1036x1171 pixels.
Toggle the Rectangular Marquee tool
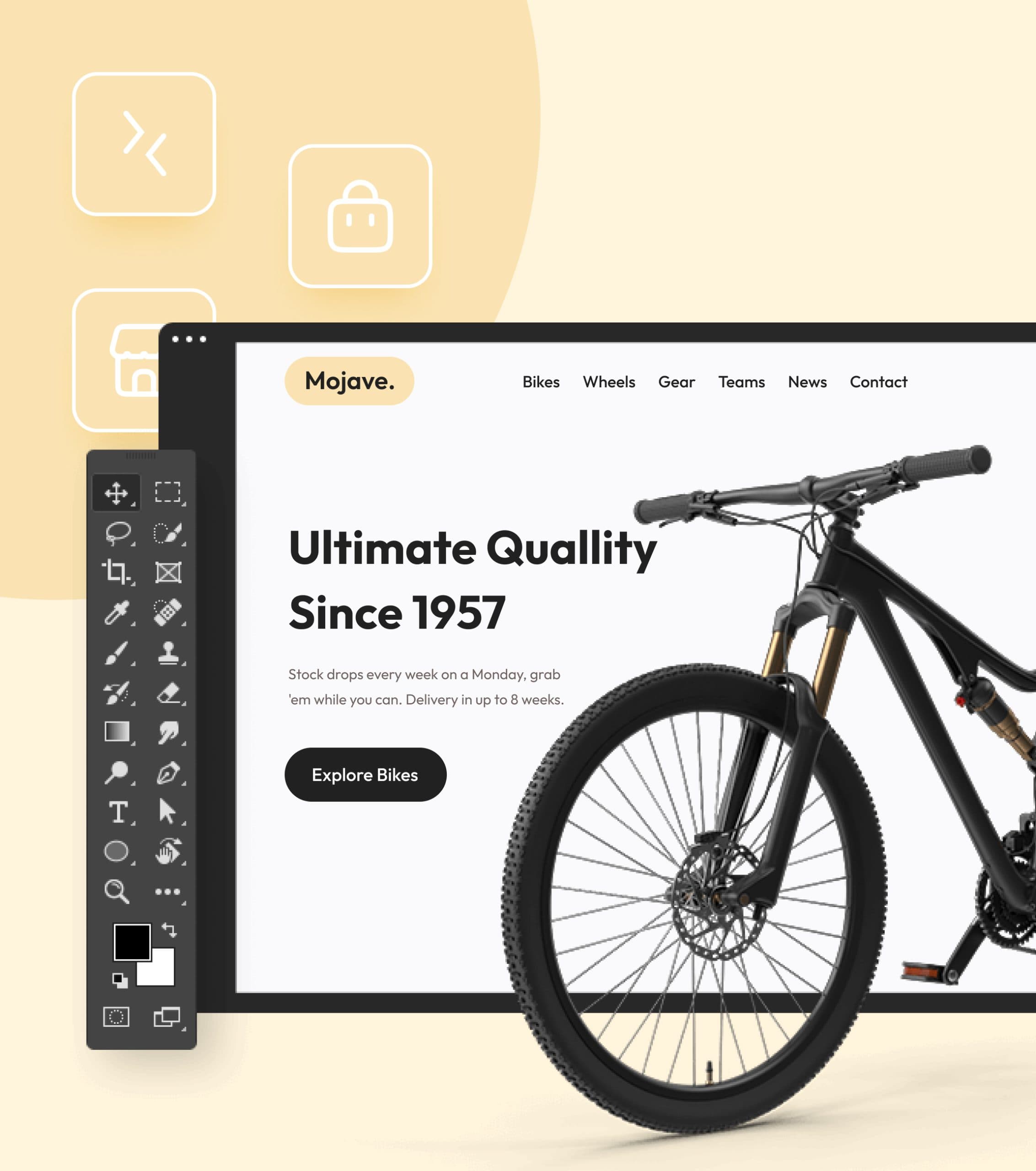coord(166,493)
